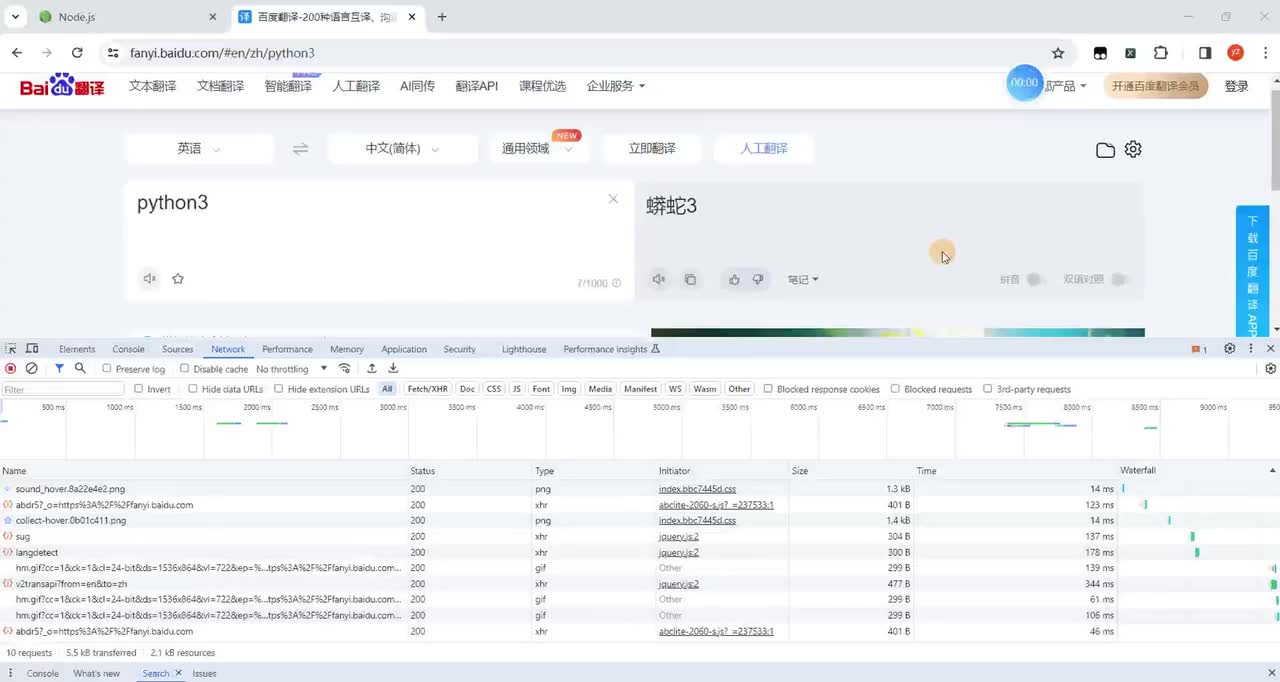Thumbs down the translation
This screenshot has width=1280, height=682.
pos(758,280)
